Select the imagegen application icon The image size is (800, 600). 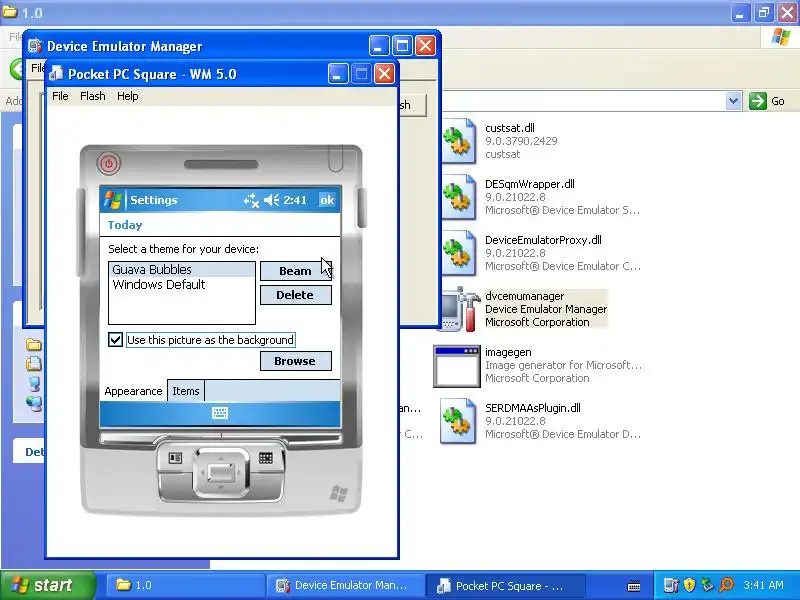tap(457, 366)
